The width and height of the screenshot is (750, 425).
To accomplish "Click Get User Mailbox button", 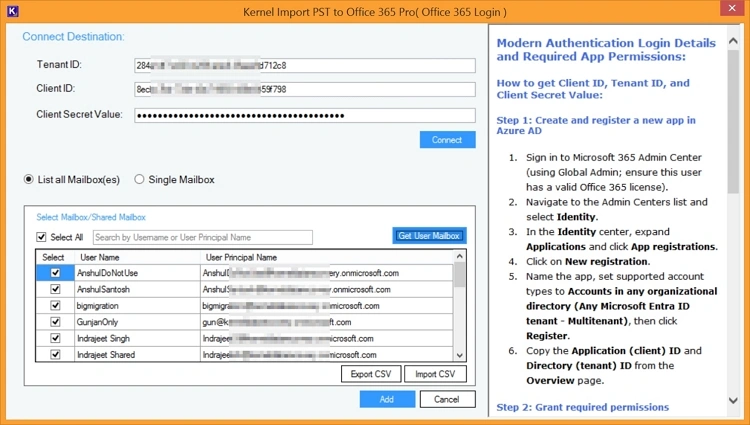I will click(x=429, y=236).
